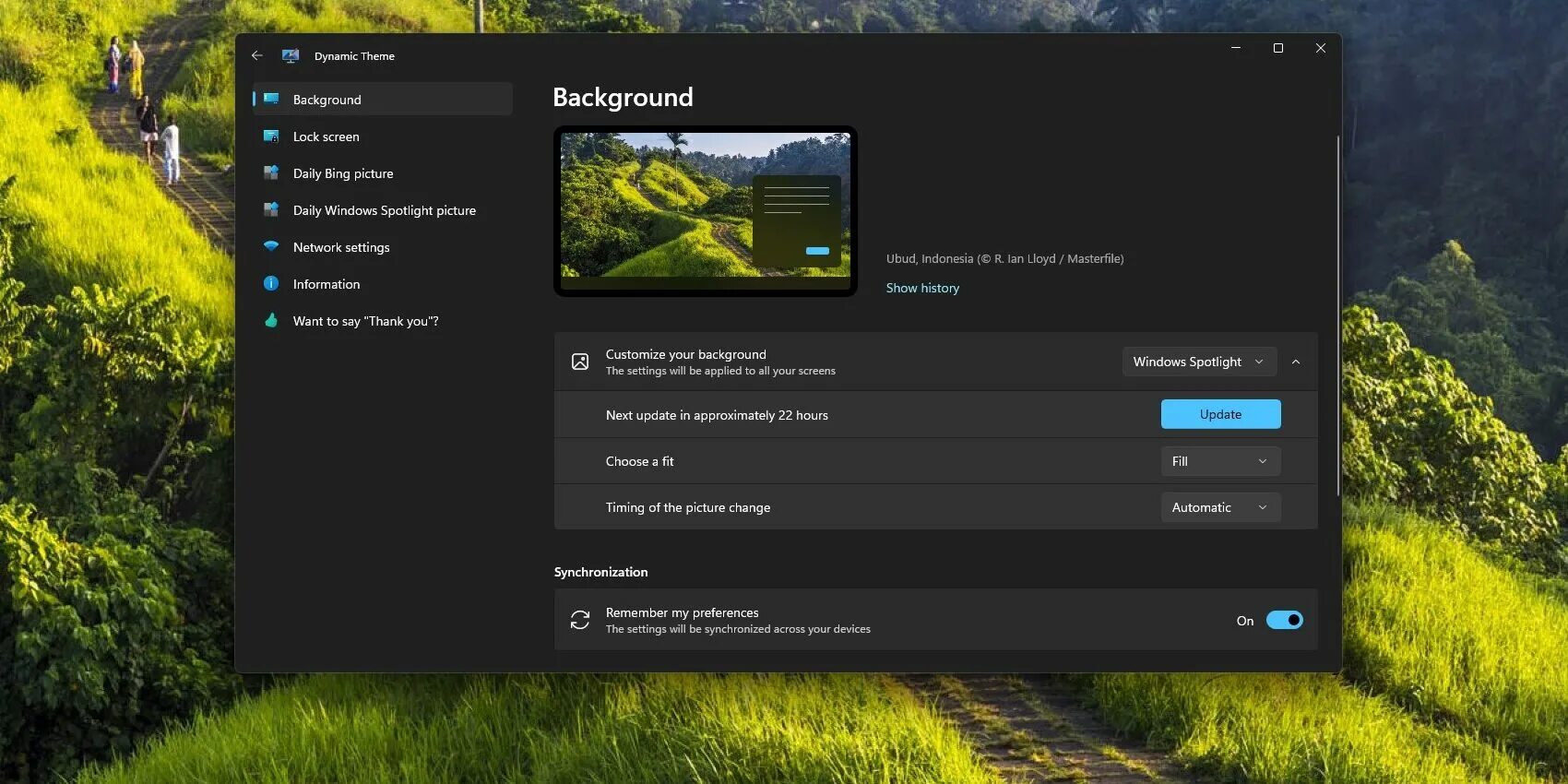Click the sync arrows icon beside Remember my preferences
The width and height of the screenshot is (1568, 784).
pyautogui.click(x=580, y=620)
